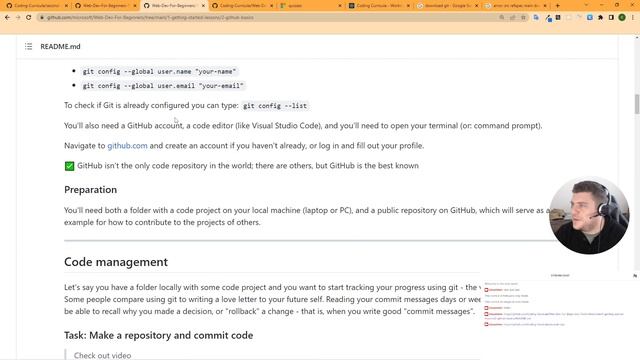Open the green profile avatar menu
The image size is (640, 360).
[x=622, y=18]
